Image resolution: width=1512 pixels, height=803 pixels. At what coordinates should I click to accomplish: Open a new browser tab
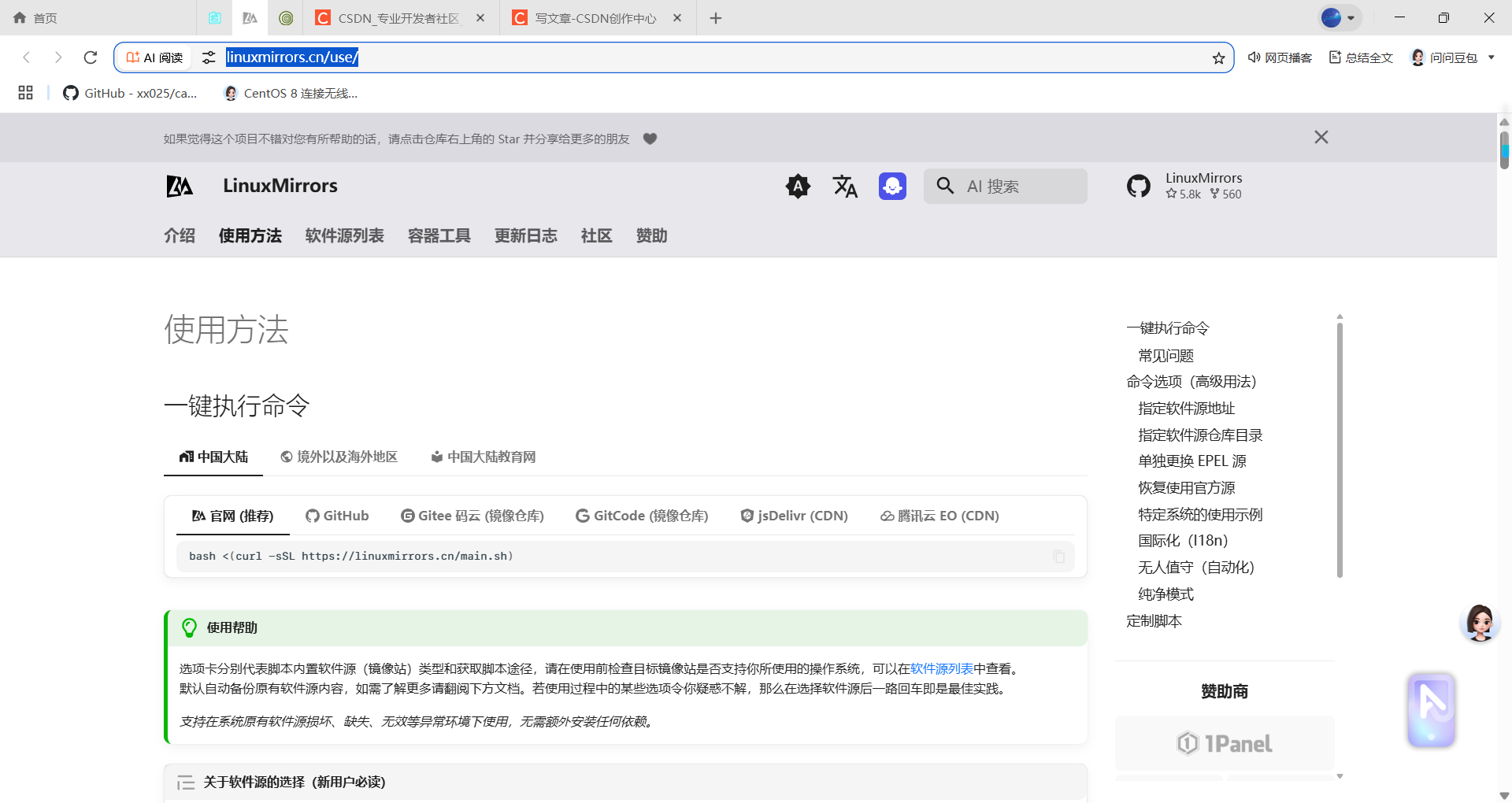(715, 17)
